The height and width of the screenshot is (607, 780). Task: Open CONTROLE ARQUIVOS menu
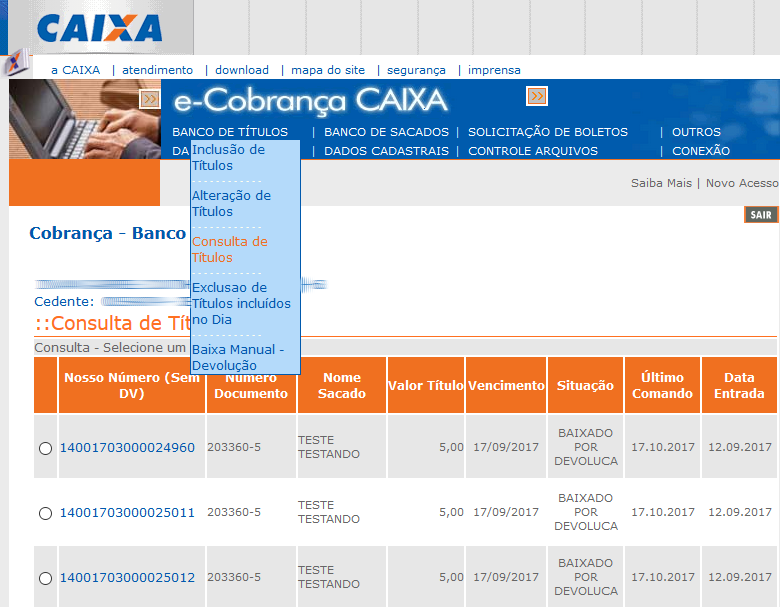pos(533,151)
